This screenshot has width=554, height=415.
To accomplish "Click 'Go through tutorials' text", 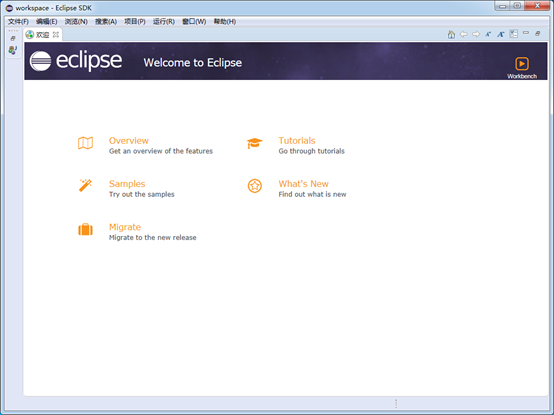I will pos(311,151).
